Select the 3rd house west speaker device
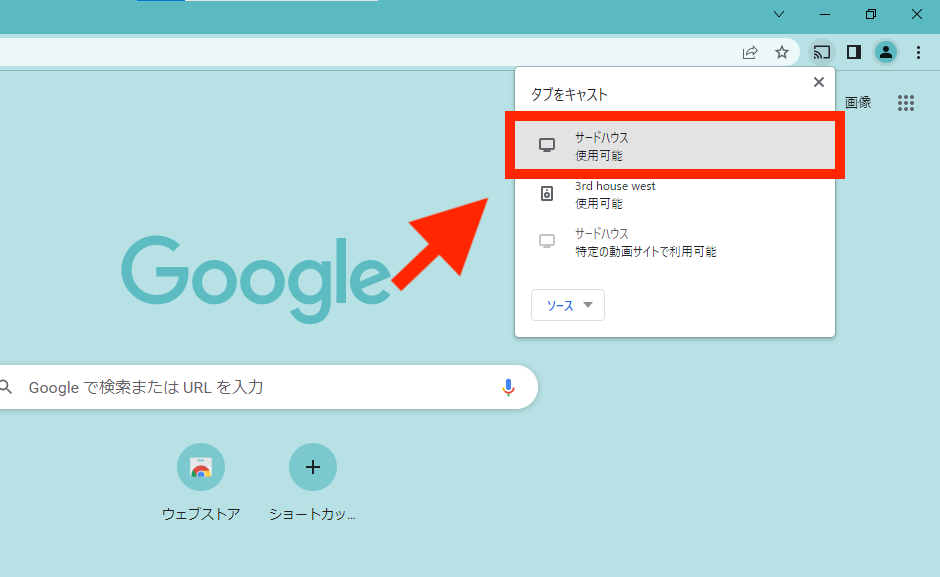Screen dimensions: 940x577 pos(675,194)
